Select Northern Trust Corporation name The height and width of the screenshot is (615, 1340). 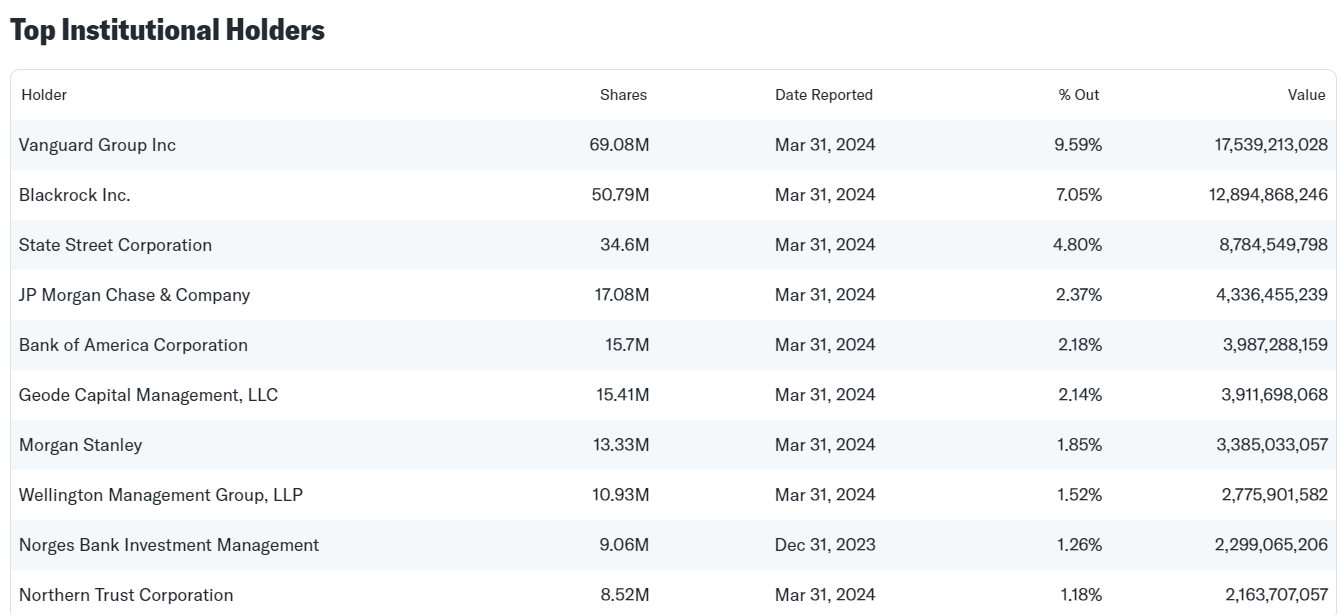tap(126, 595)
